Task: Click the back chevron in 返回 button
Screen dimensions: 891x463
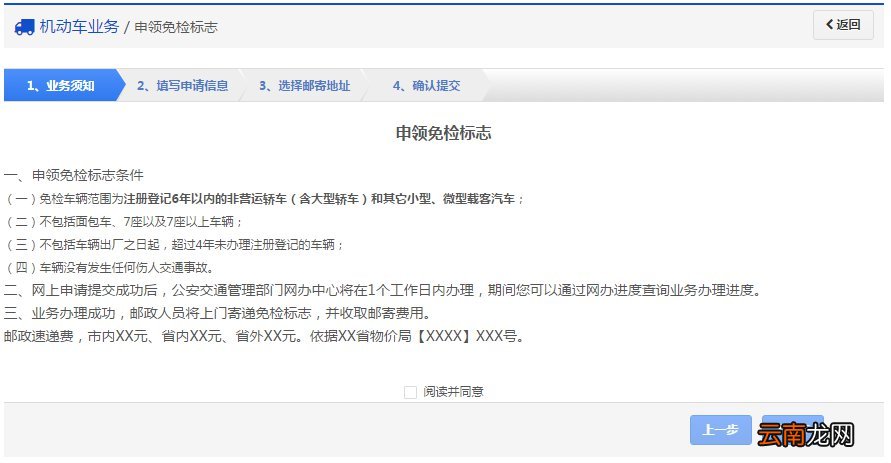Action: (829, 25)
